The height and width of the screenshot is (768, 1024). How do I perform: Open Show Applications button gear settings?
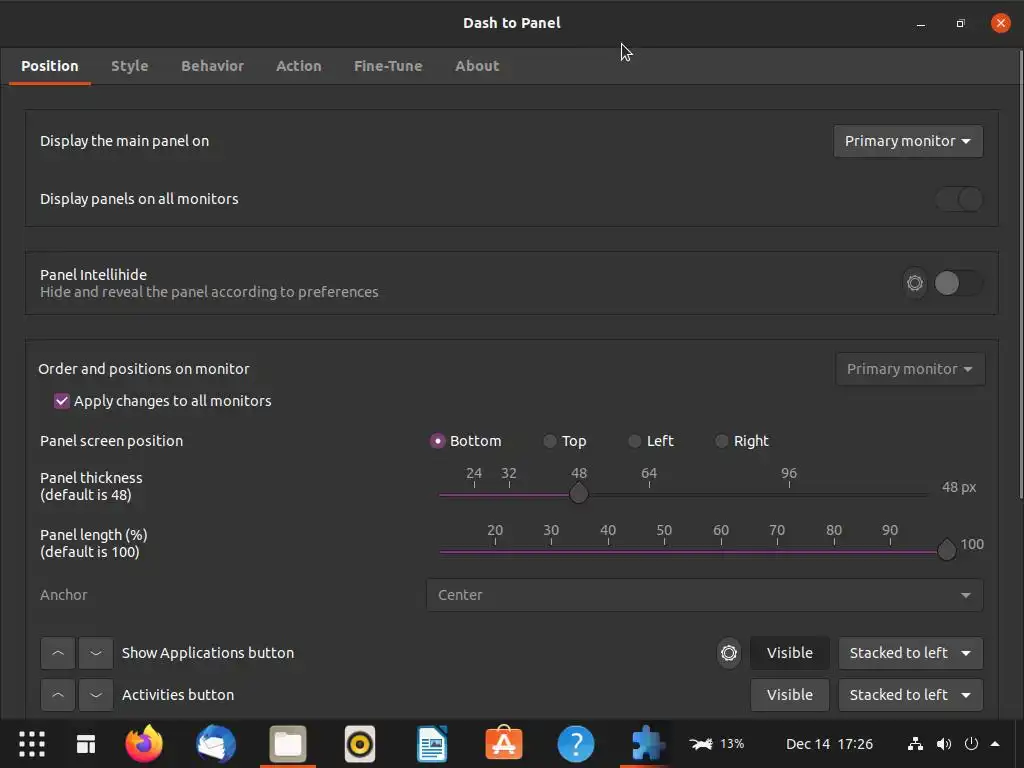[729, 653]
